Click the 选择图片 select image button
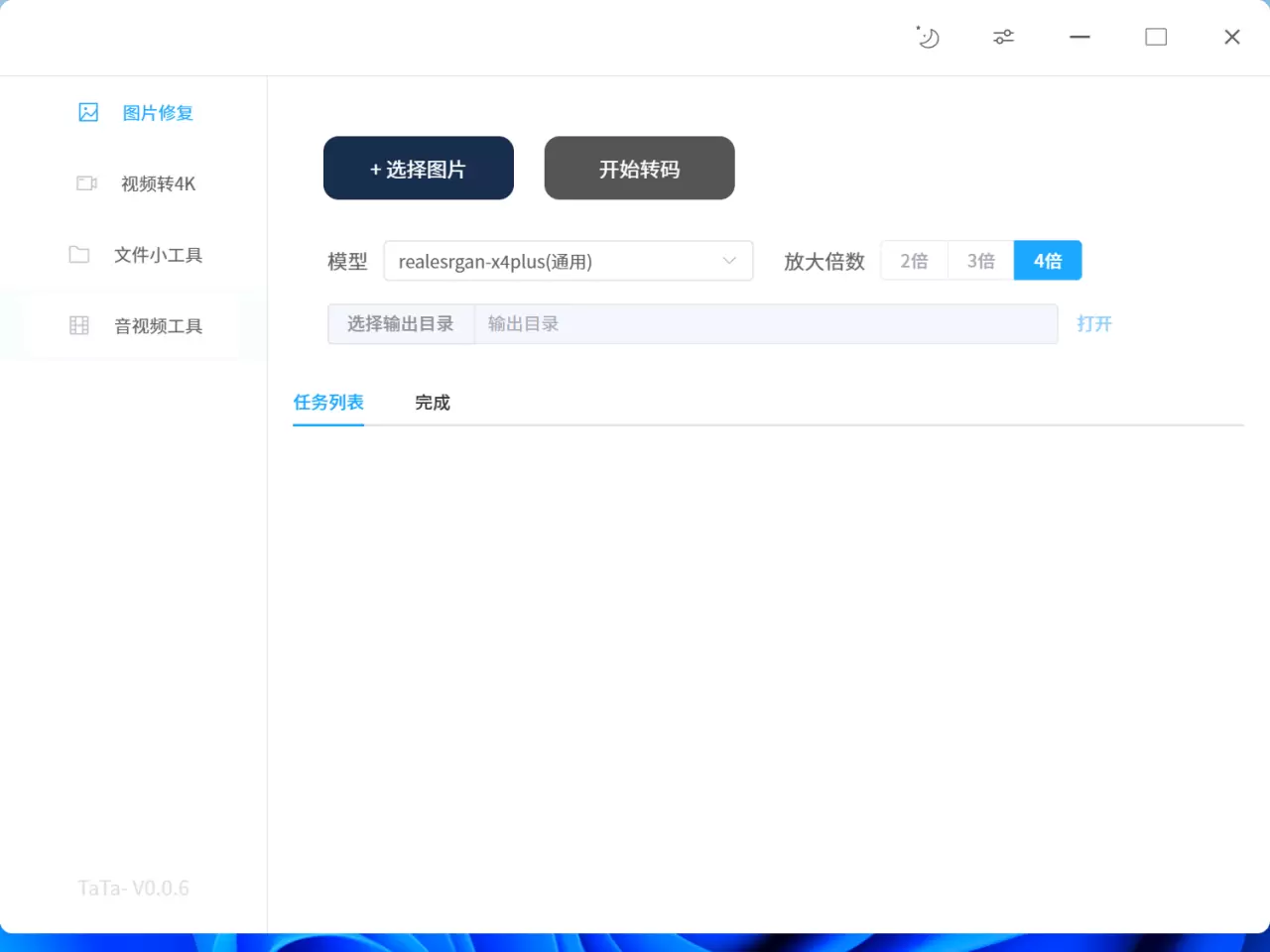This screenshot has height=952, width=1270. pyautogui.click(x=418, y=168)
